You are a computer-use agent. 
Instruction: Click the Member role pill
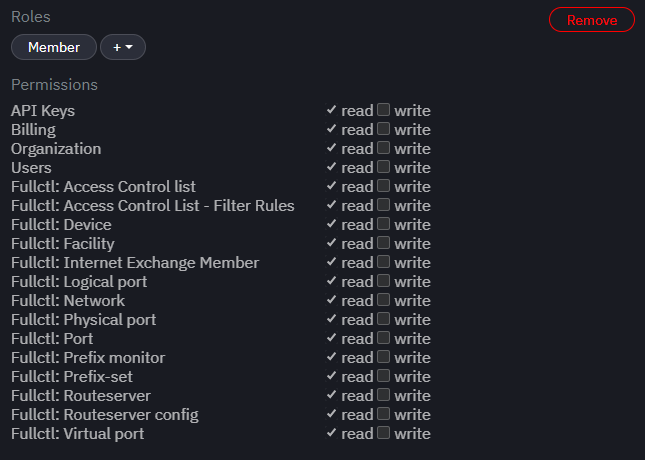click(x=54, y=47)
